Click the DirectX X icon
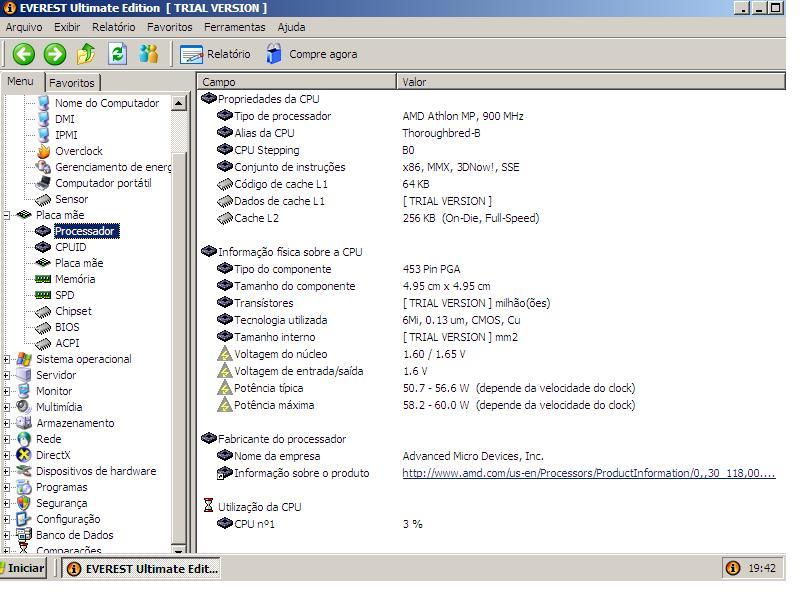Image resolution: width=800 pixels, height=600 pixels. click(x=24, y=455)
